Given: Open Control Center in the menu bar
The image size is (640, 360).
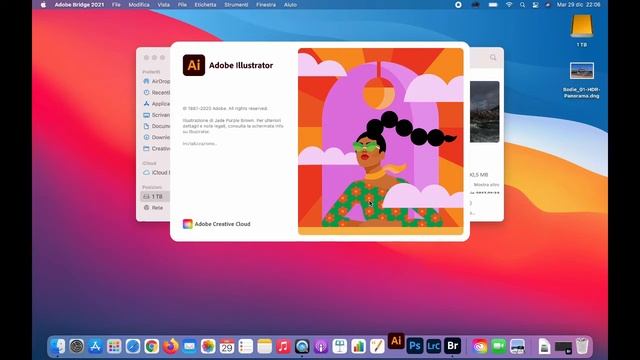Looking at the screenshot, I should pos(536,5).
